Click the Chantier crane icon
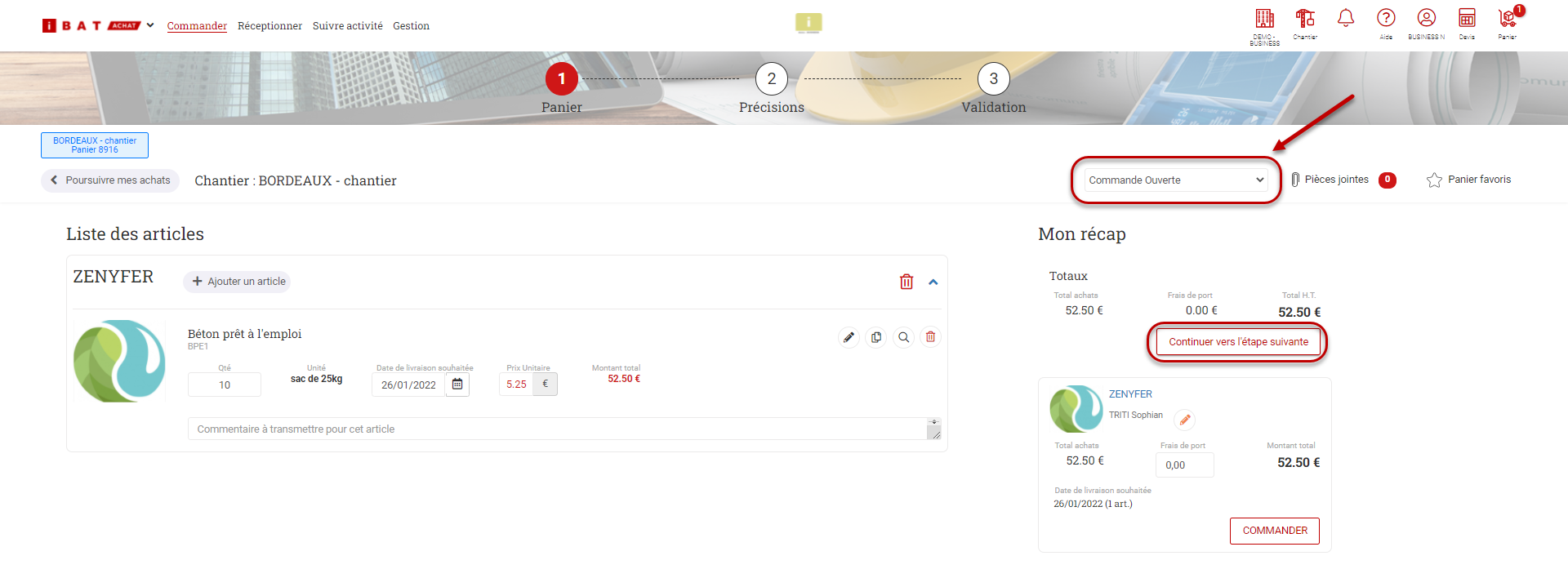 [1305, 19]
